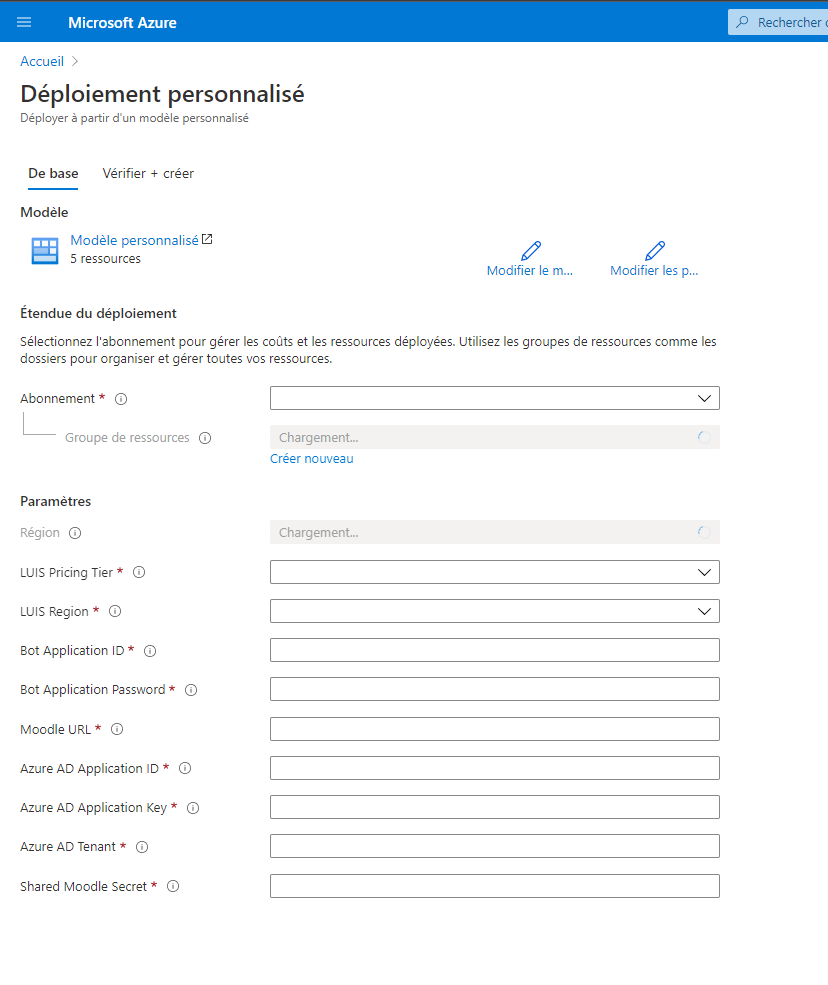The width and height of the screenshot is (828, 985).
Task: Focus the Rechercher search box
Action: click(x=779, y=22)
